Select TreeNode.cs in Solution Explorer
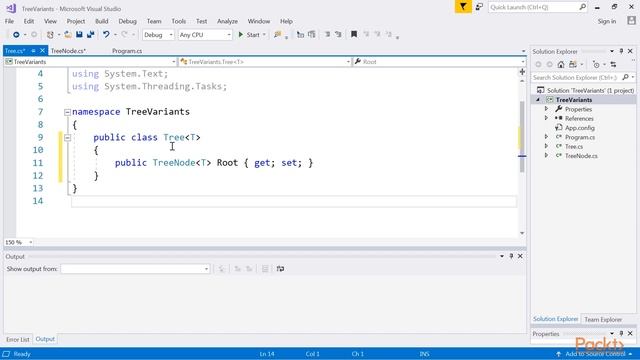The height and width of the screenshot is (360, 640). (581, 156)
